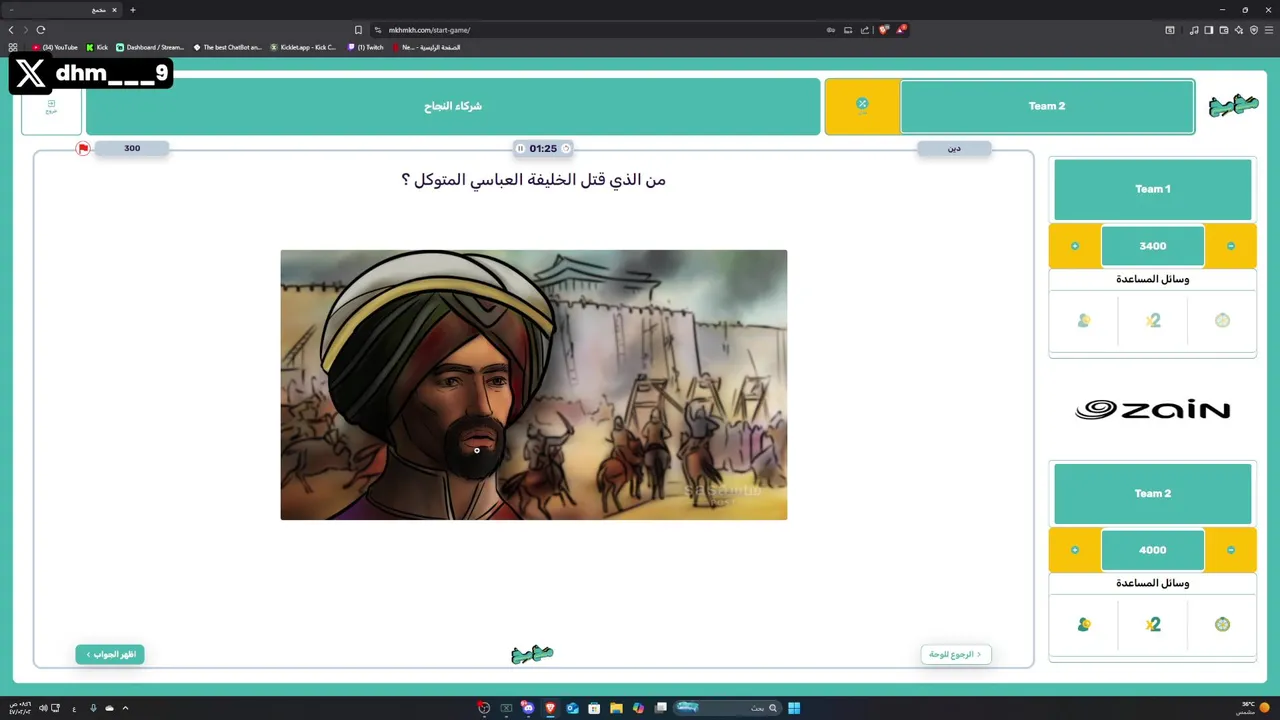The width and height of the screenshot is (1280, 720).
Task: Use Team 2 call-a-friend helper icon
Action: pos(1084,624)
